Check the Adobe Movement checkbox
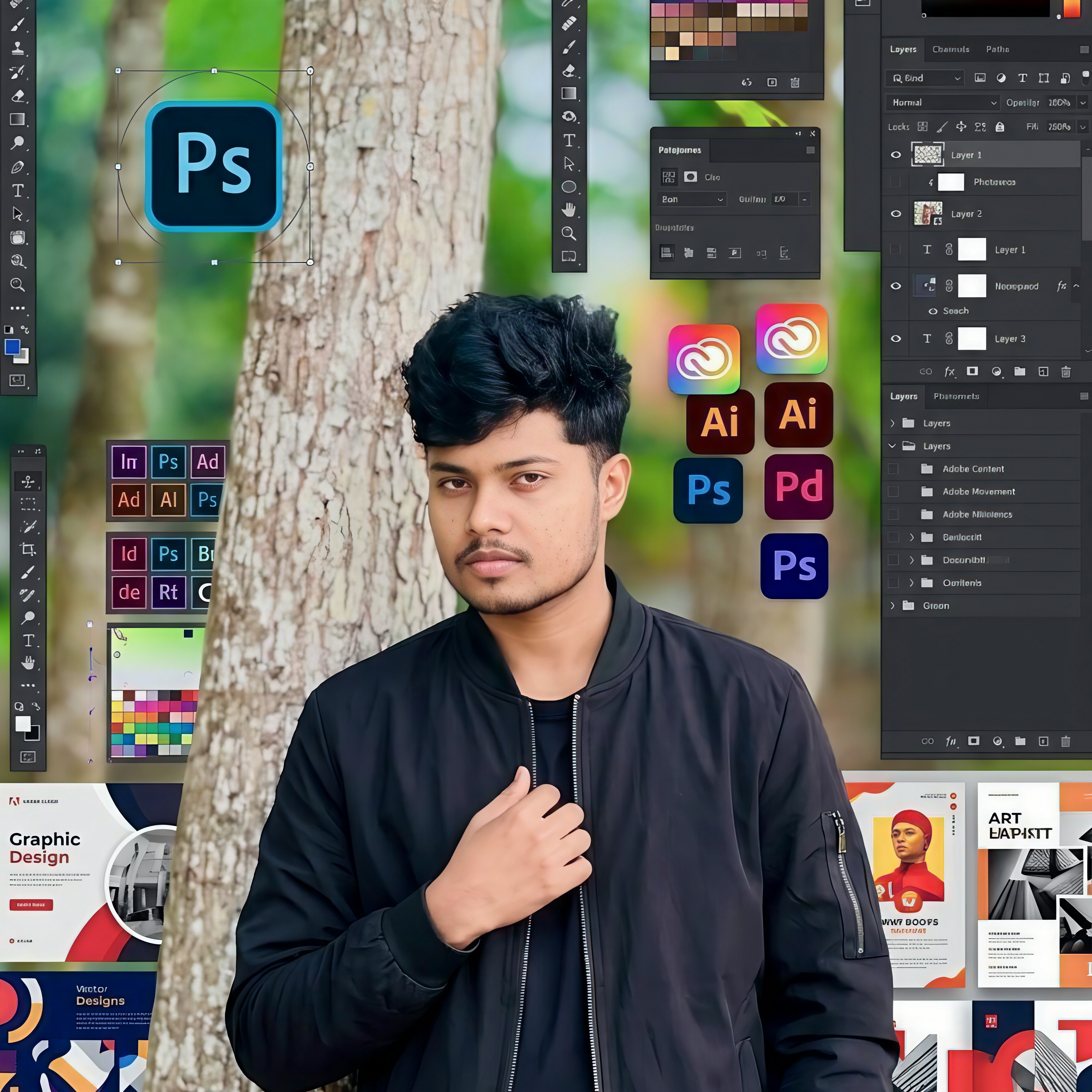 893,491
